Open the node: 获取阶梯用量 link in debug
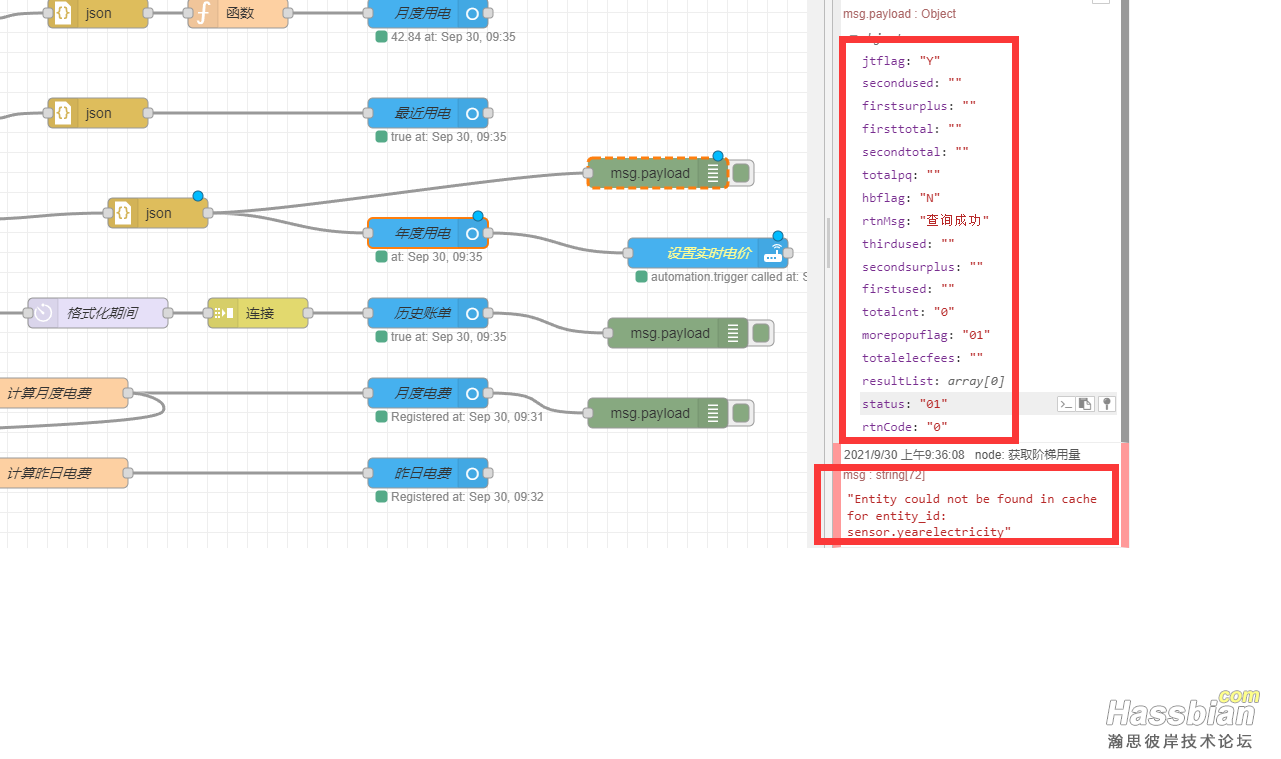 [1028, 455]
